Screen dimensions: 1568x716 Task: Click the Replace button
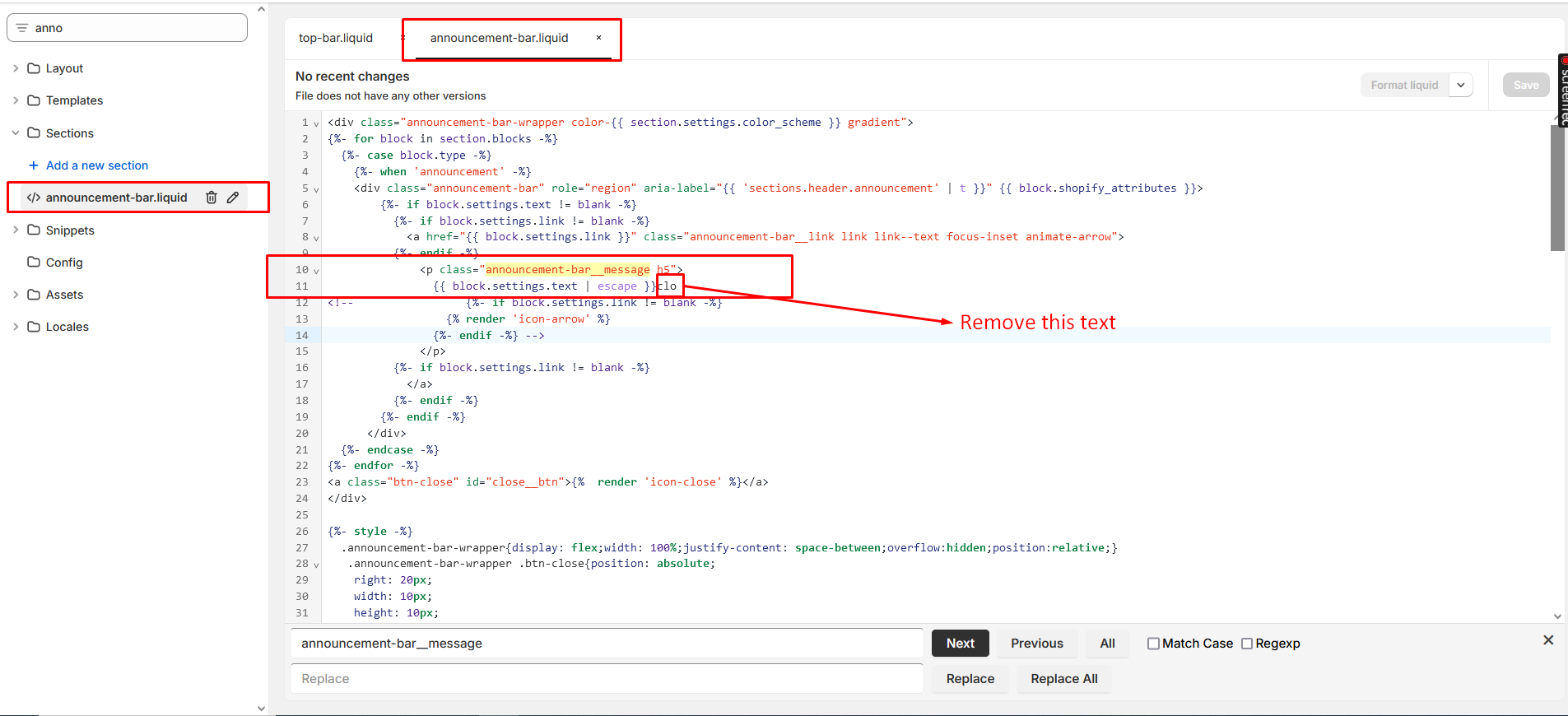pyautogui.click(x=970, y=679)
